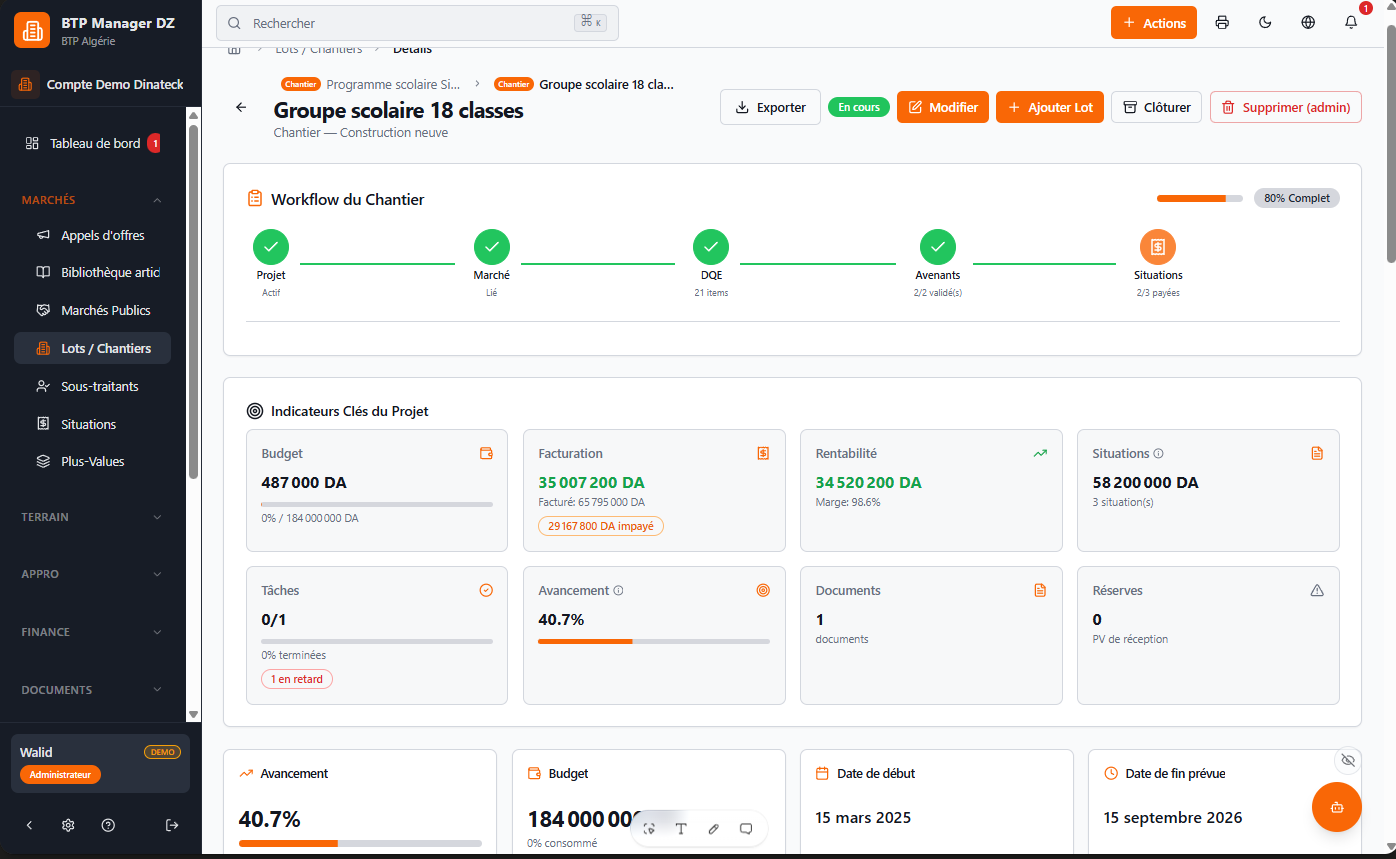Open Situations sidebar menu item
This screenshot has height=859, width=1396.
click(x=92, y=424)
